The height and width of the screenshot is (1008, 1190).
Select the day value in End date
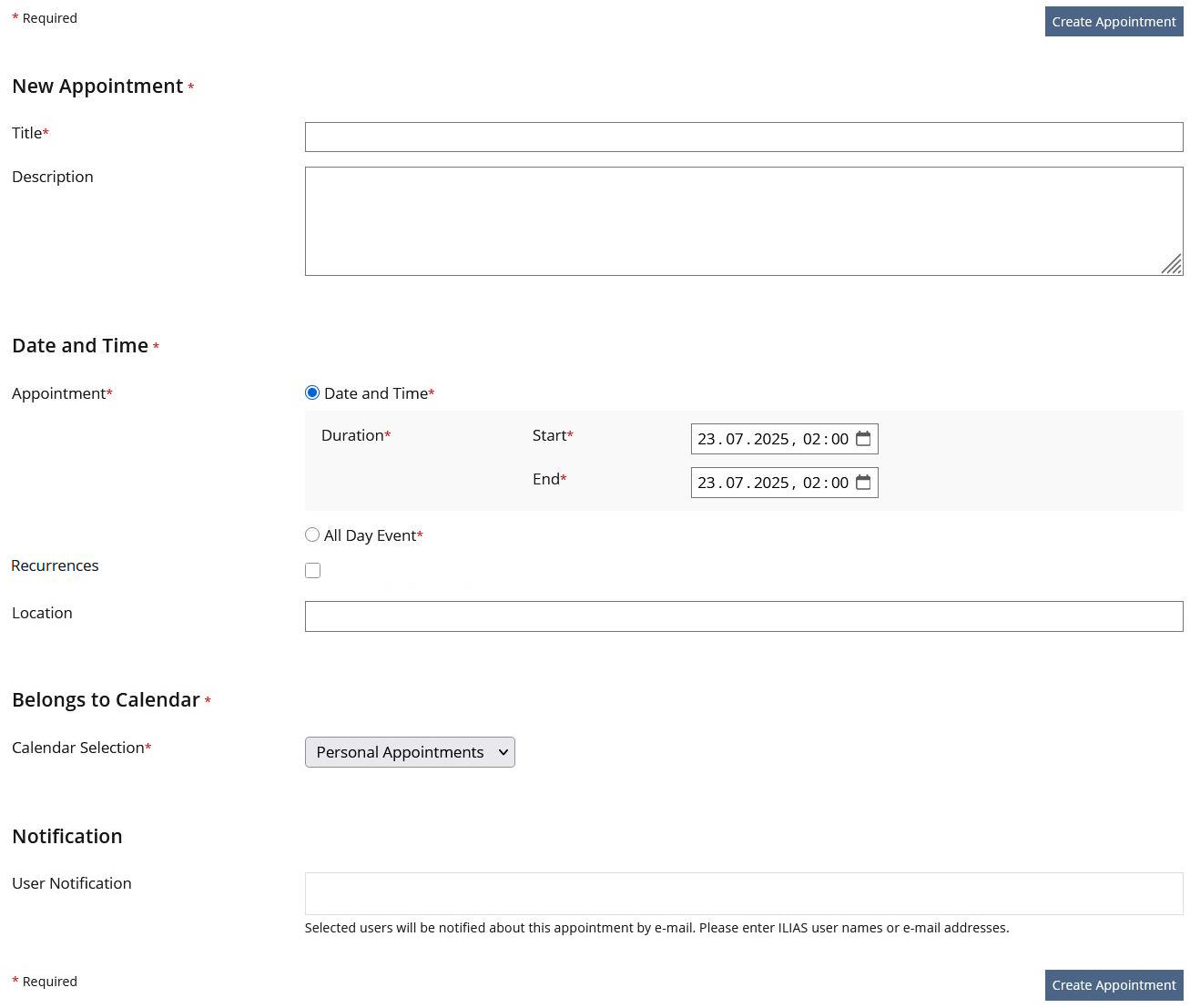[x=707, y=483]
